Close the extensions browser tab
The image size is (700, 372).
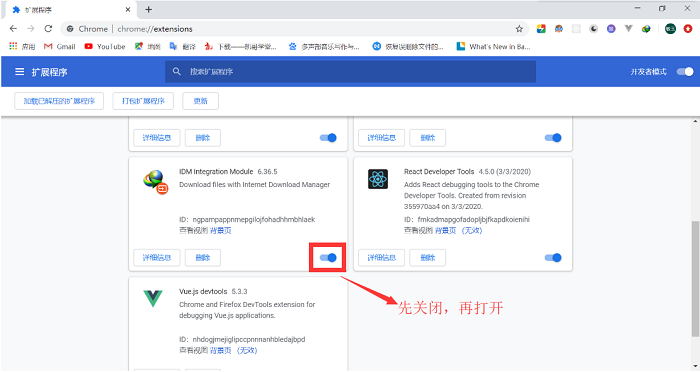[x=128, y=9]
